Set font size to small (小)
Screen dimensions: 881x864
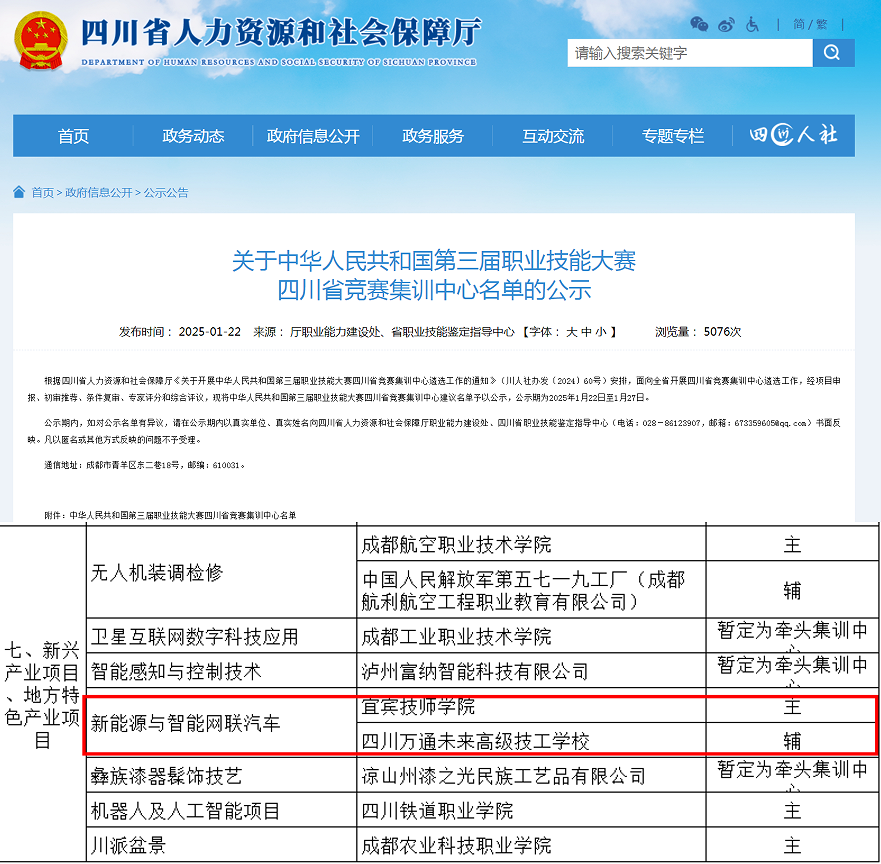(x=600, y=332)
